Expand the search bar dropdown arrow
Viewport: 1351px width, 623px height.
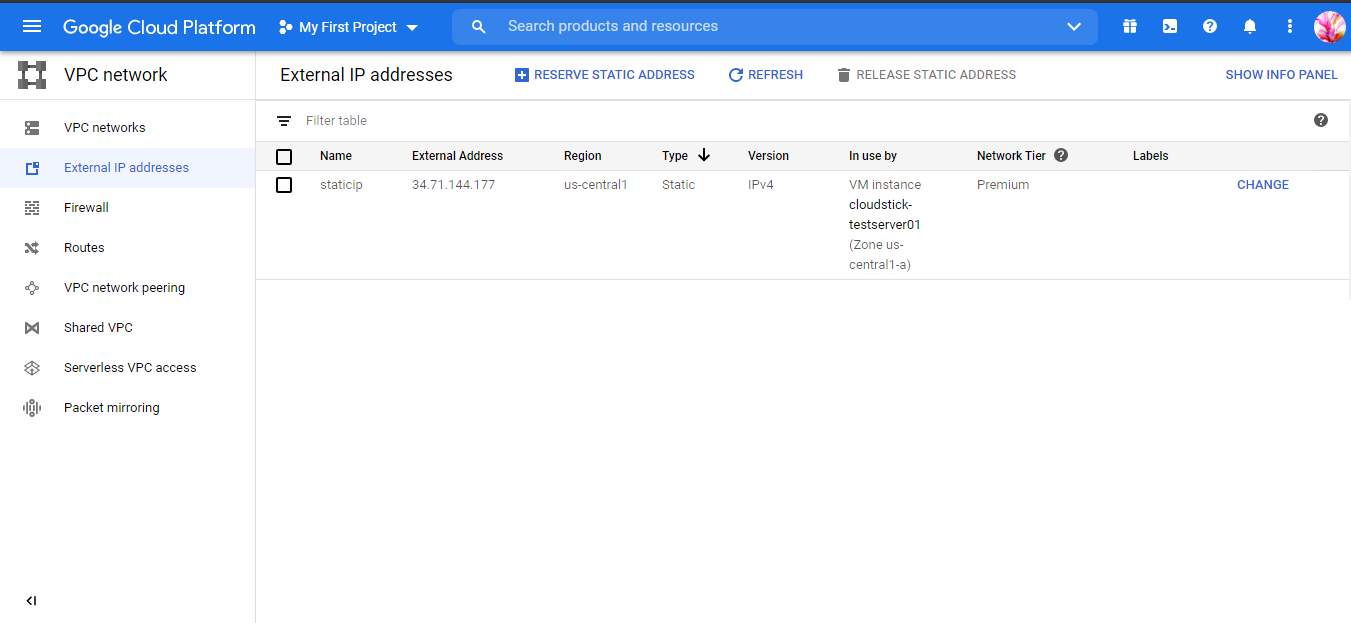point(1074,27)
